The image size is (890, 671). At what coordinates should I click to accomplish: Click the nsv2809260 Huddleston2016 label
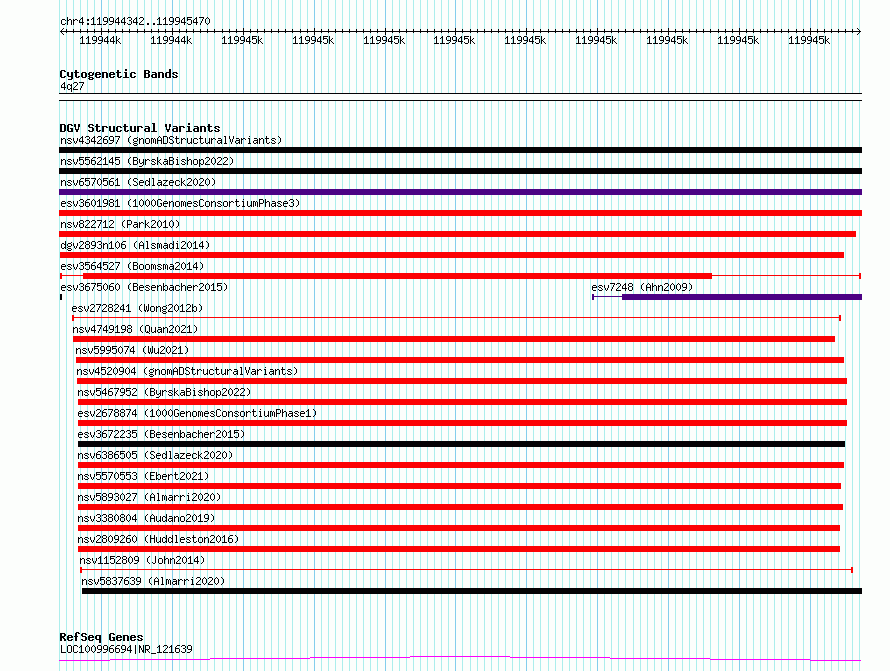click(x=158, y=539)
